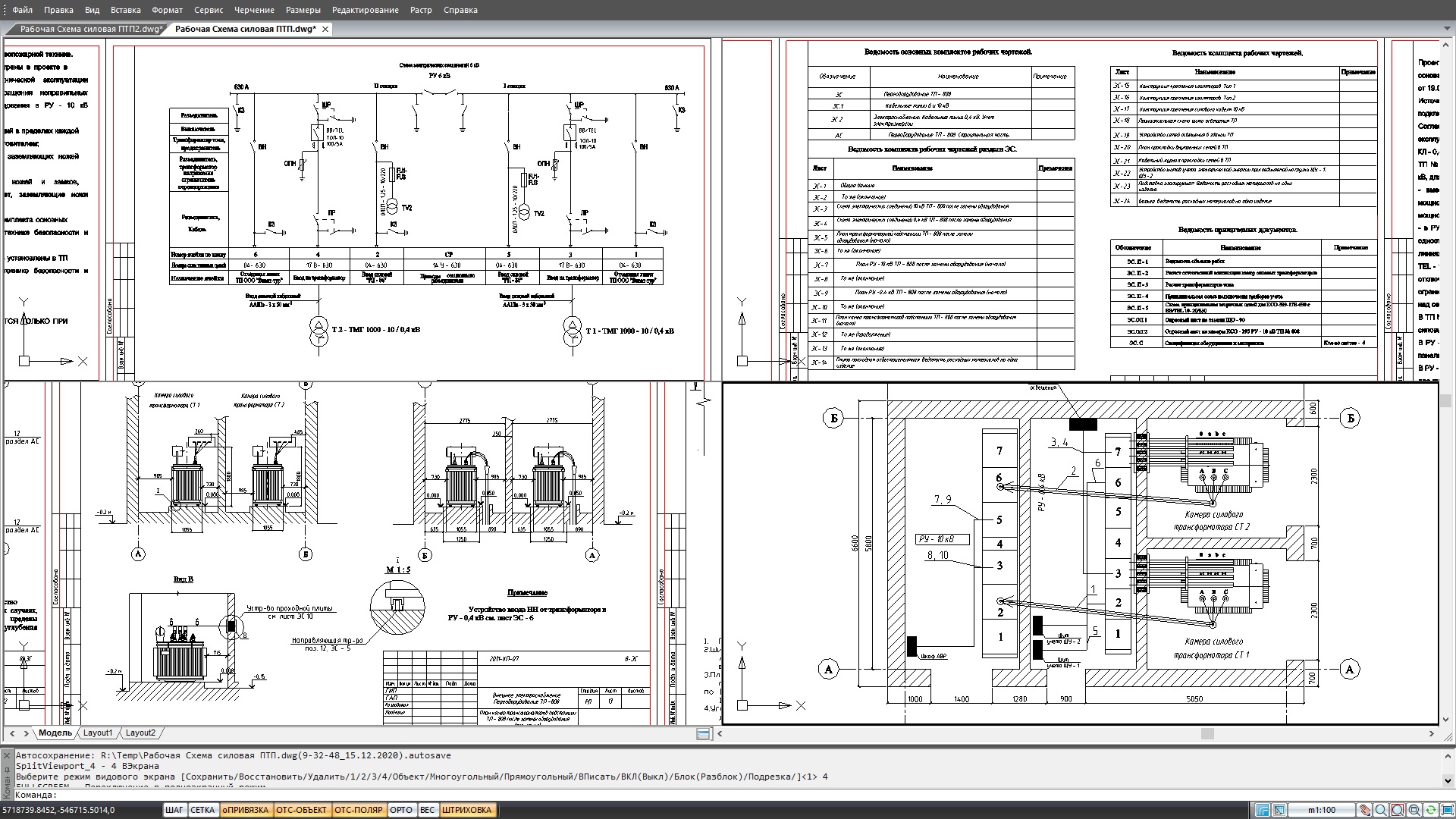Viewport: 1456px width, 819px height.
Task: Switch to Рабочая Схема силовая ПТП2.dwg tab
Action: (x=90, y=29)
